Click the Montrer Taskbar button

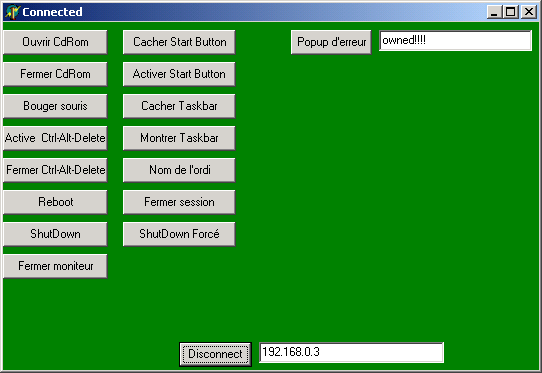[179, 138]
